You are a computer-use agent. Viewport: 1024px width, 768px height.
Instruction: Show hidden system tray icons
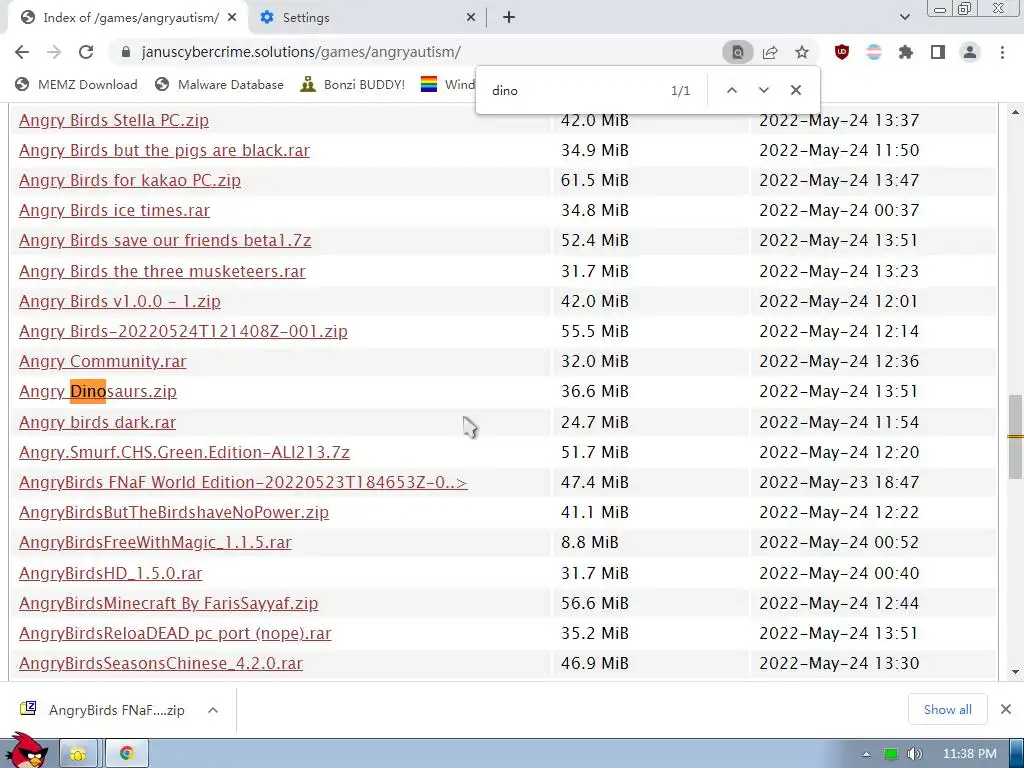pos(866,754)
